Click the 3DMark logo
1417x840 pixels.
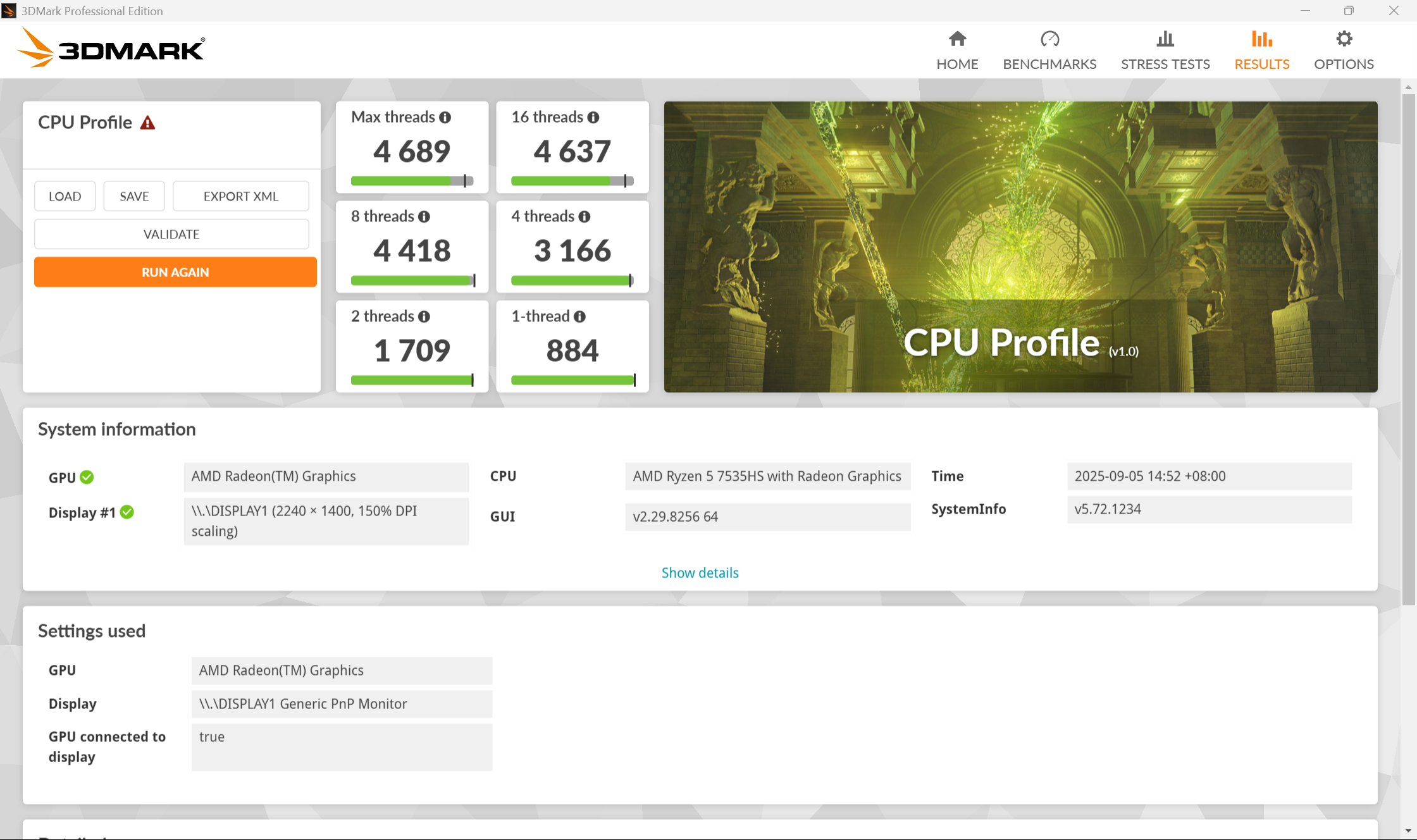coord(111,48)
